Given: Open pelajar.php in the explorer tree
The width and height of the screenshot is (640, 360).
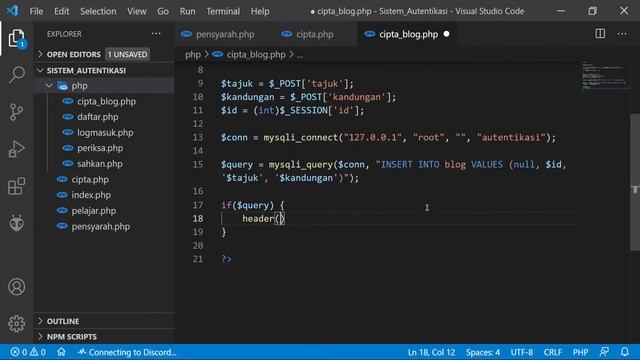Looking at the screenshot, I should point(93,211).
